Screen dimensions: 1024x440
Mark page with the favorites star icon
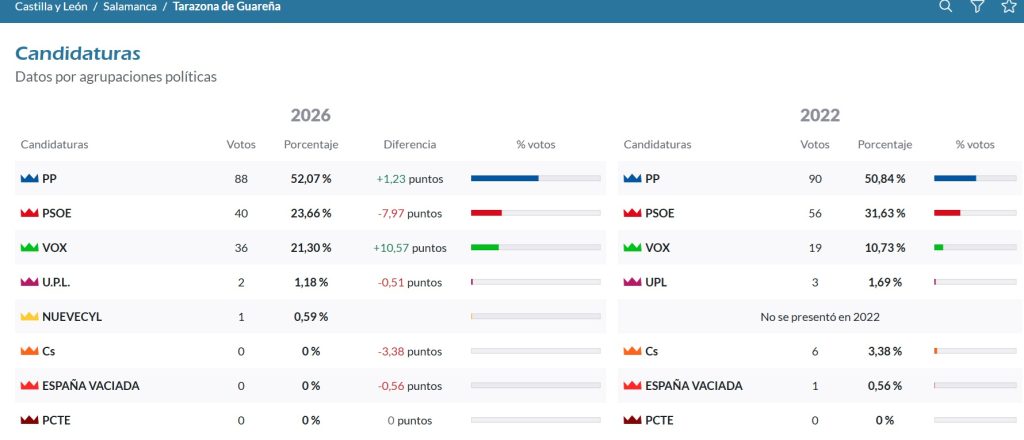click(x=1009, y=7)
